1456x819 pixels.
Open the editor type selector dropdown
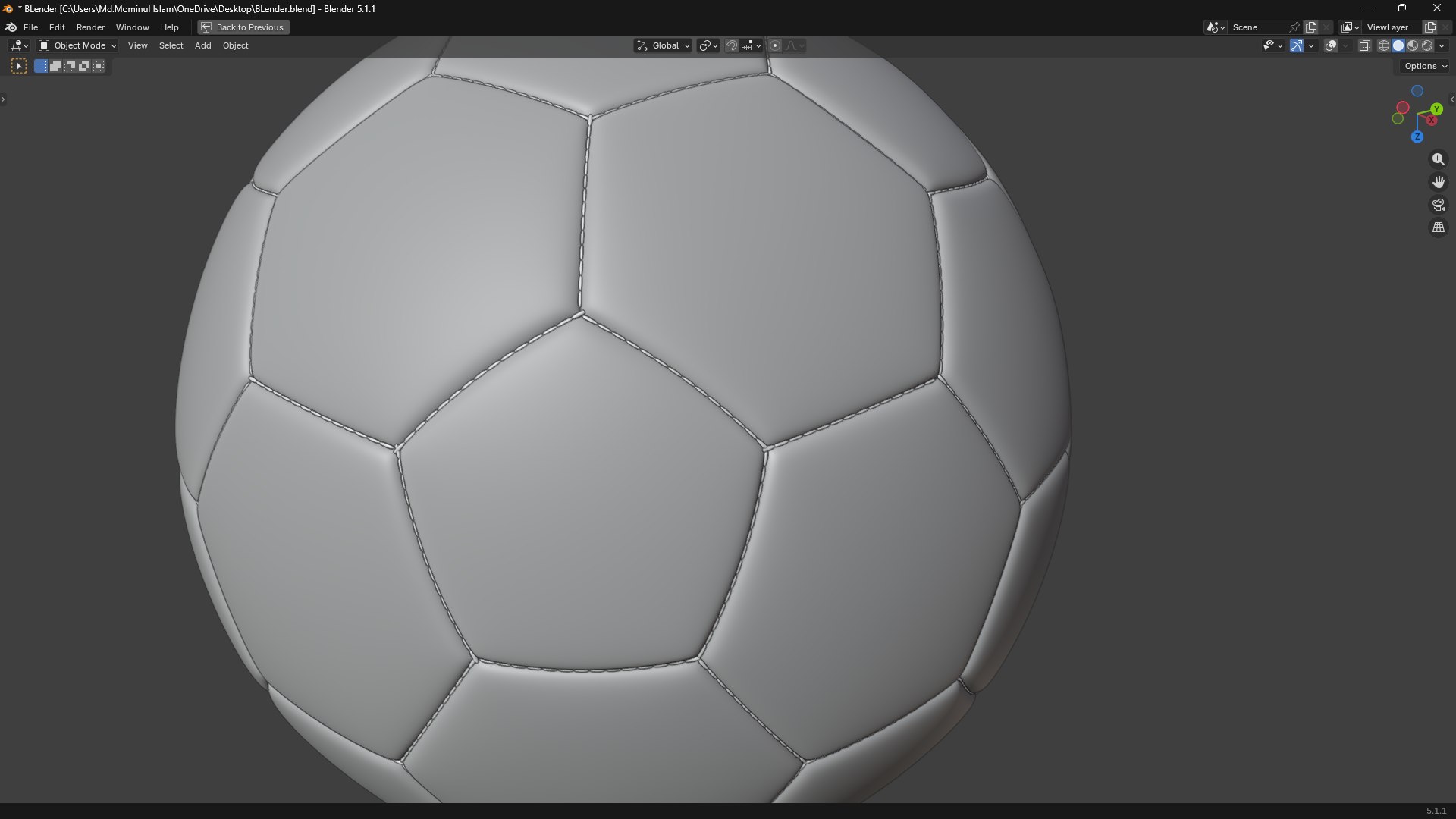click(x=19, y=45)
